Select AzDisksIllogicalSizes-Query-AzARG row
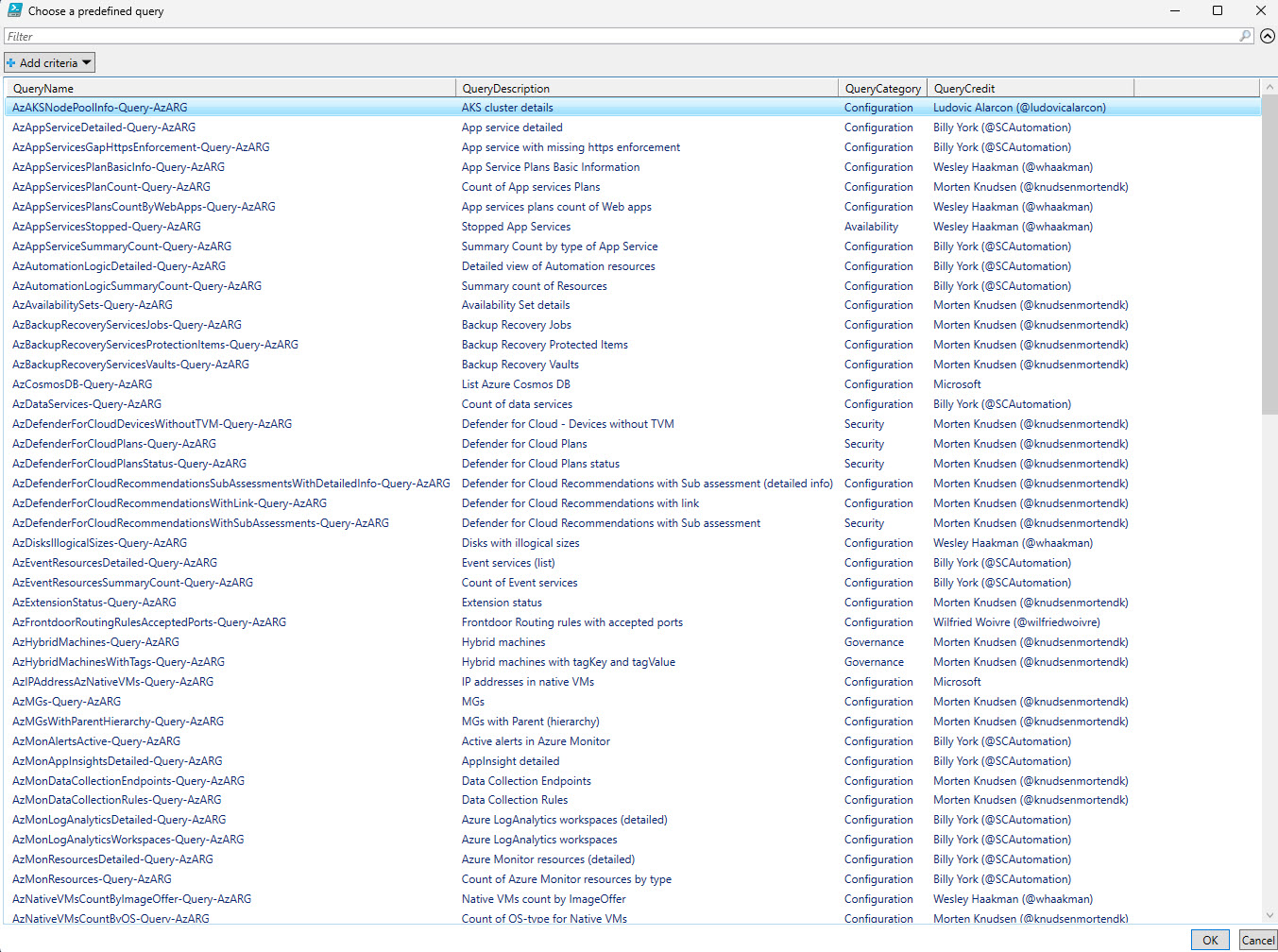The height and width of the screenshot is (952, 1278). pyautogui.click(x=633, y=543)
